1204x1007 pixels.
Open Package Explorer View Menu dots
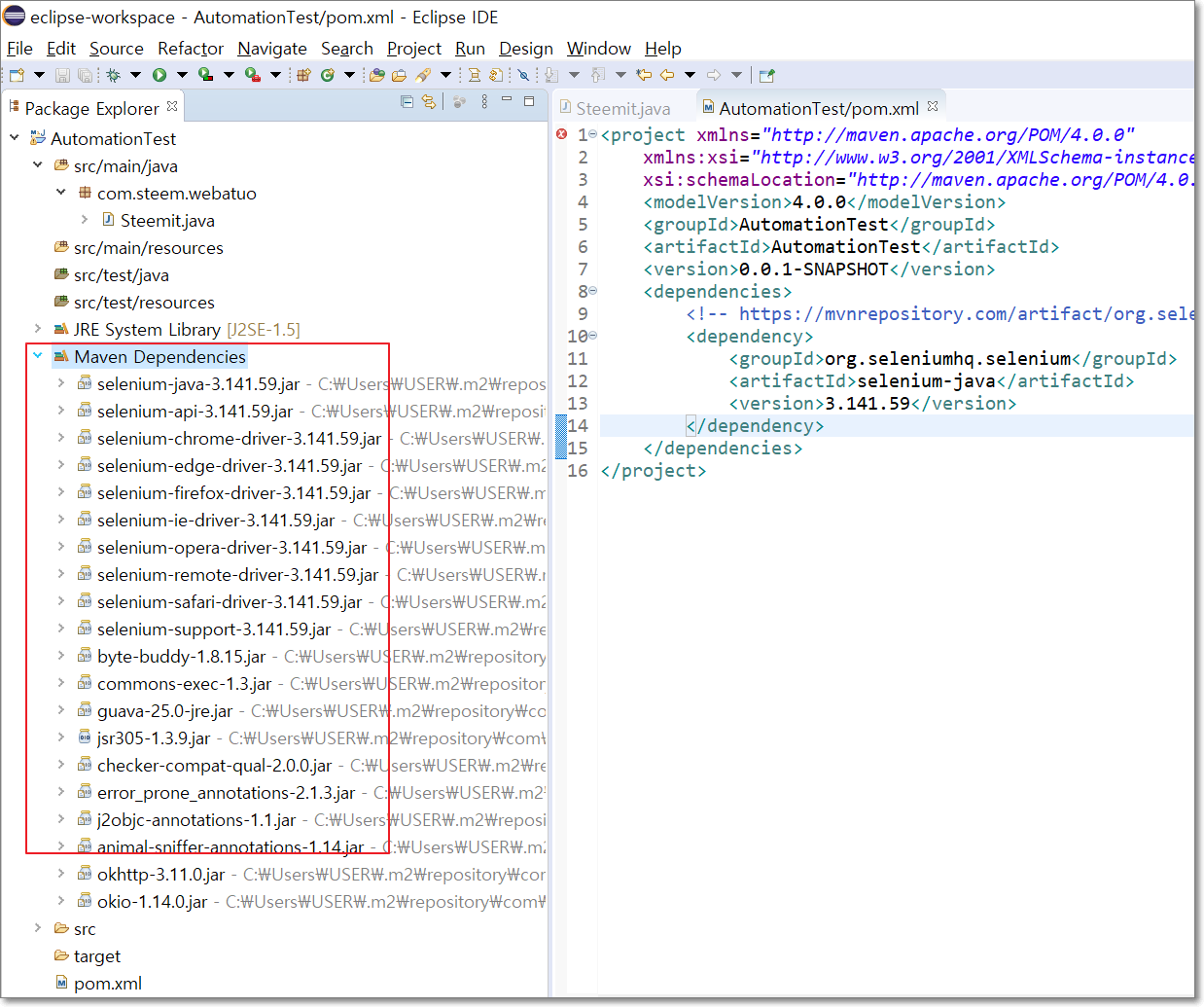coord(484,102)
